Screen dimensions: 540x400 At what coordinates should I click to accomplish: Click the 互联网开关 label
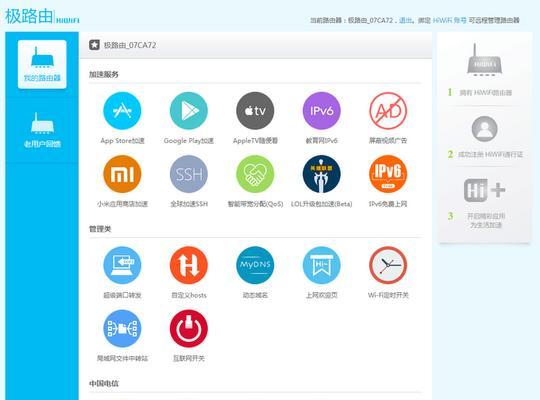(x=189, y=358)
